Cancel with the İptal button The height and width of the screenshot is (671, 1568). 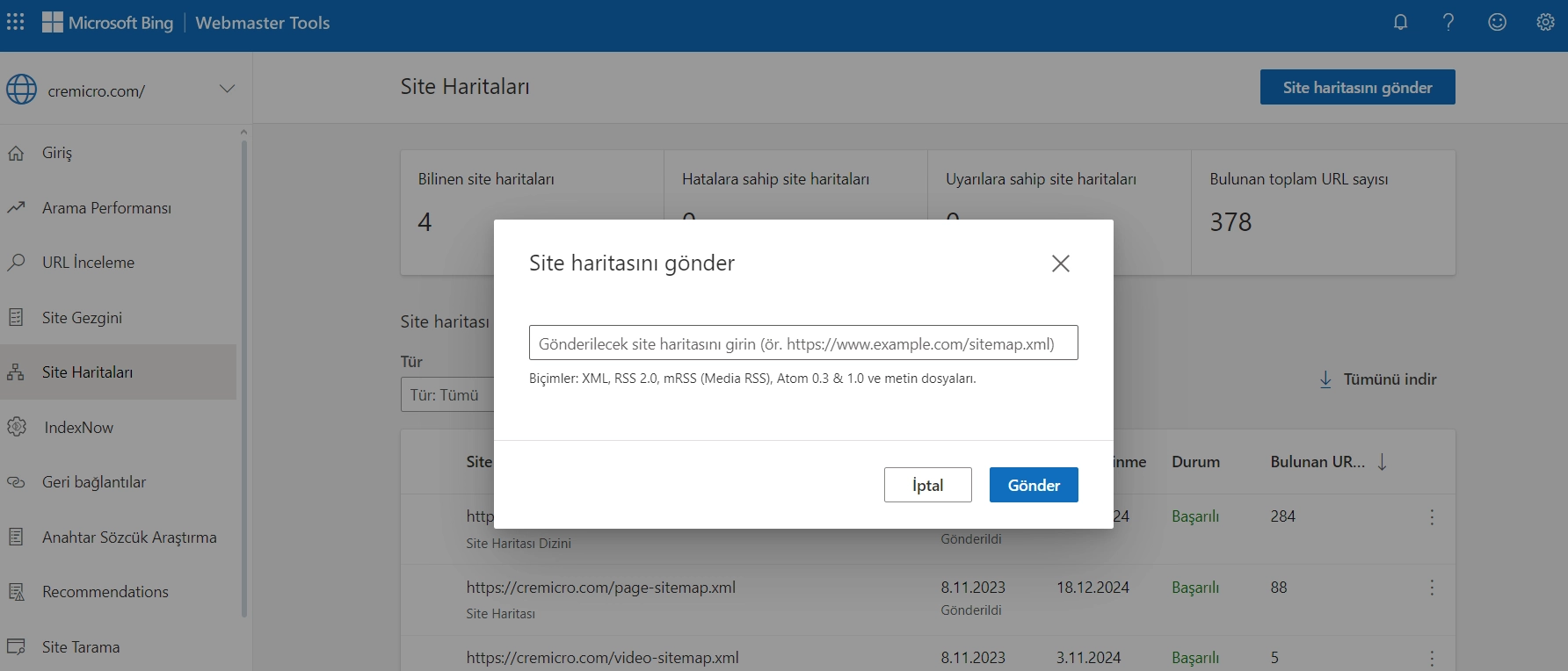coord(928,485)
